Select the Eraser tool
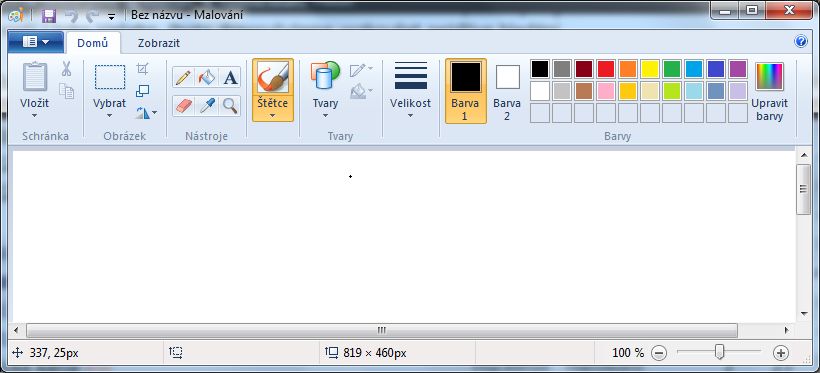Screen dimensions: 820x373 coord(183,106)
